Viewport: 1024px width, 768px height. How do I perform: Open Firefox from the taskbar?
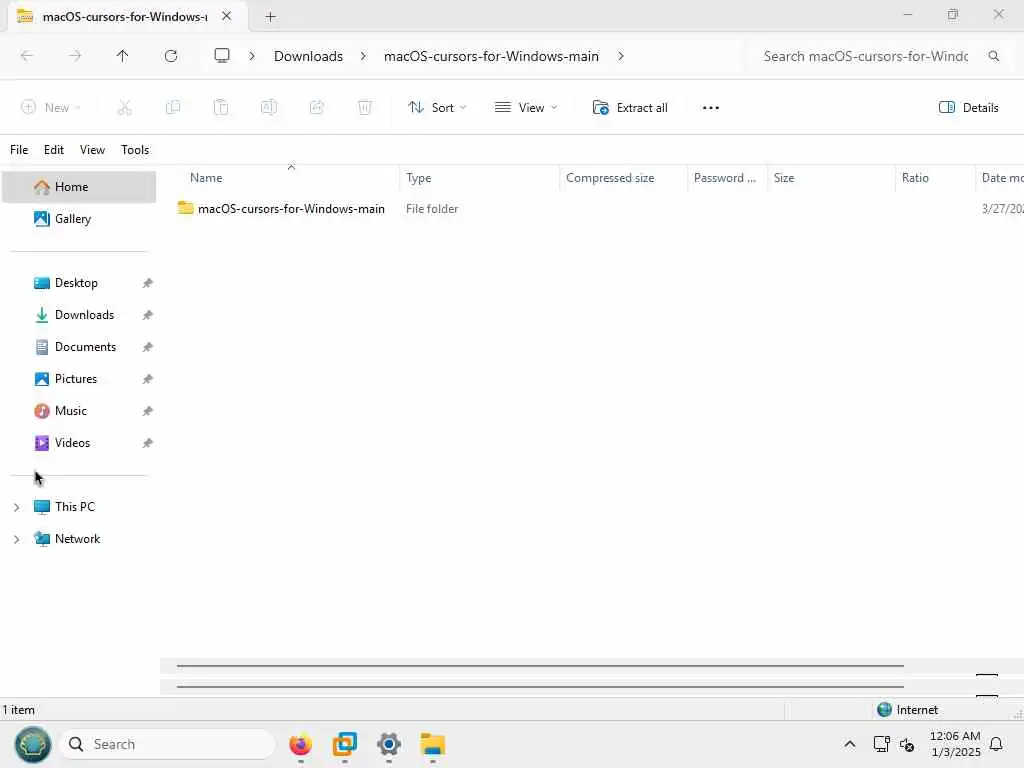point(300,744)
